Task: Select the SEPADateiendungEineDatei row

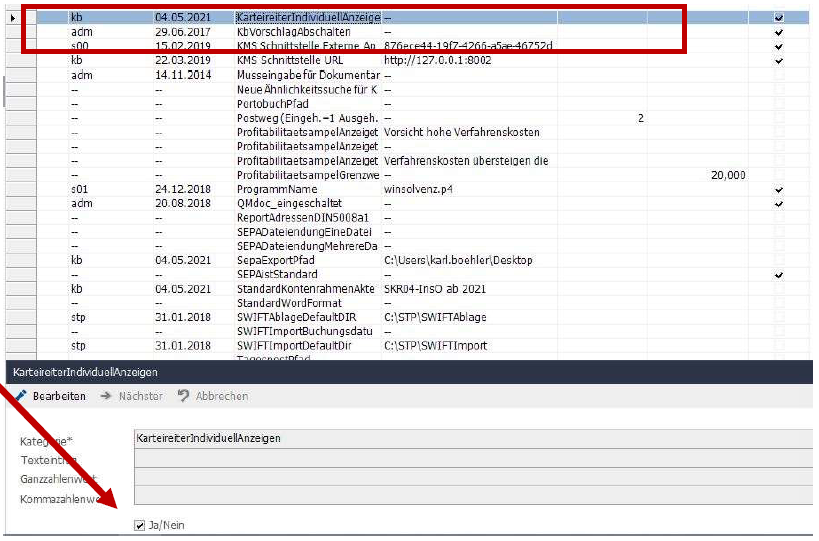Action: [305, 232]
